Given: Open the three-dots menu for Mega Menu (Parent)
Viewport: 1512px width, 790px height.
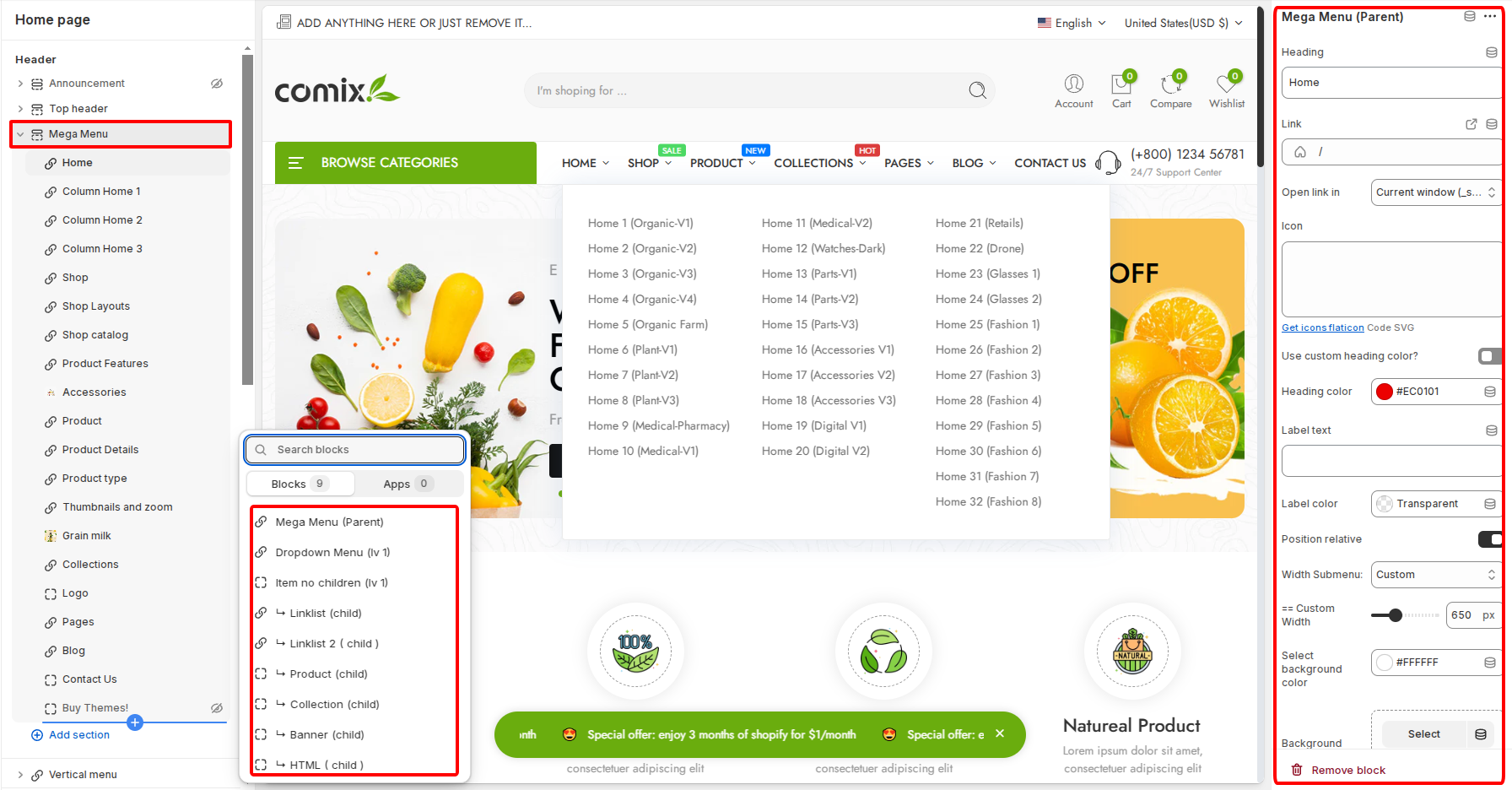Looking at the screenshot, I should [1490, 17].
